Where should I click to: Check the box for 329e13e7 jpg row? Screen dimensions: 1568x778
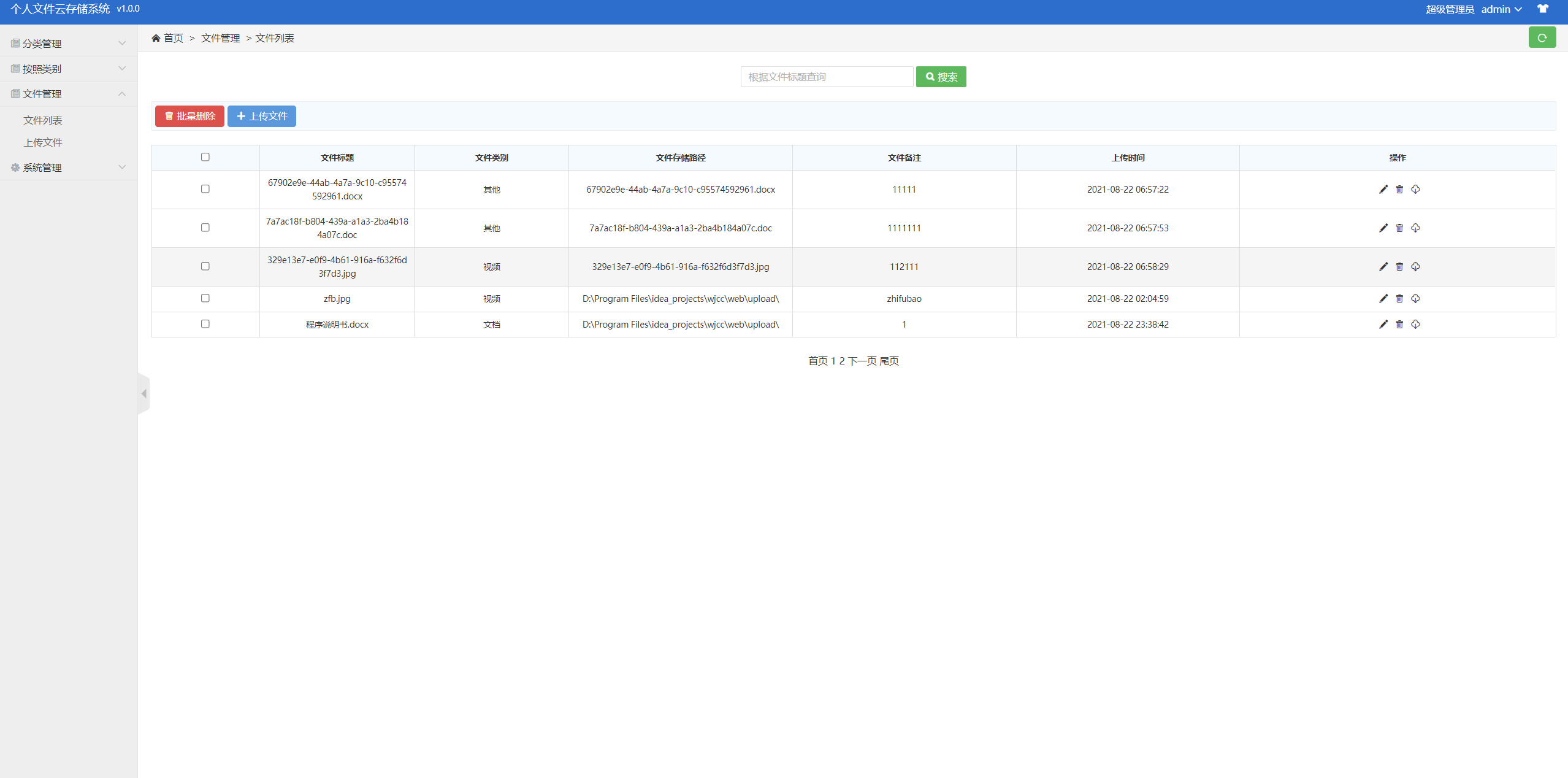point(205,266)
